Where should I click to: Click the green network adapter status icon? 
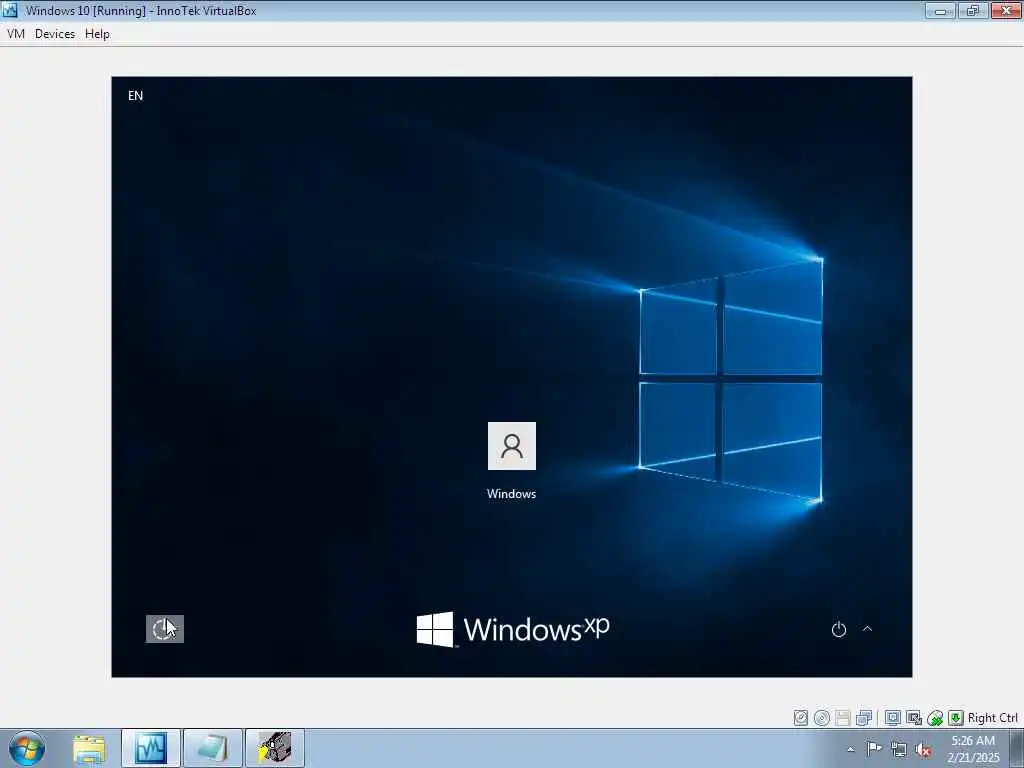(x=935, y=718)
